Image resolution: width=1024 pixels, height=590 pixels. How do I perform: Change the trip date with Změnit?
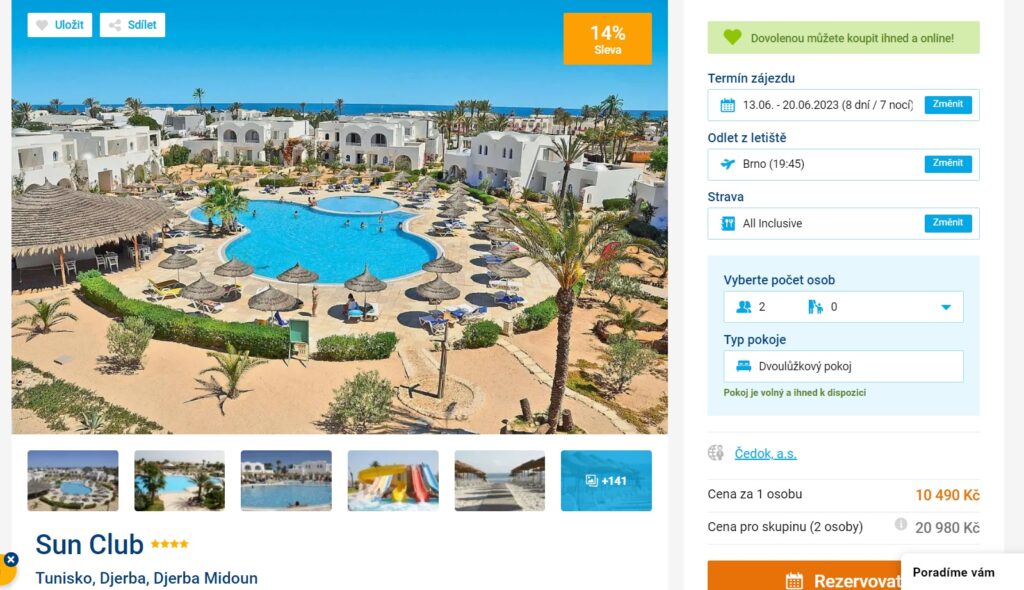948,105
